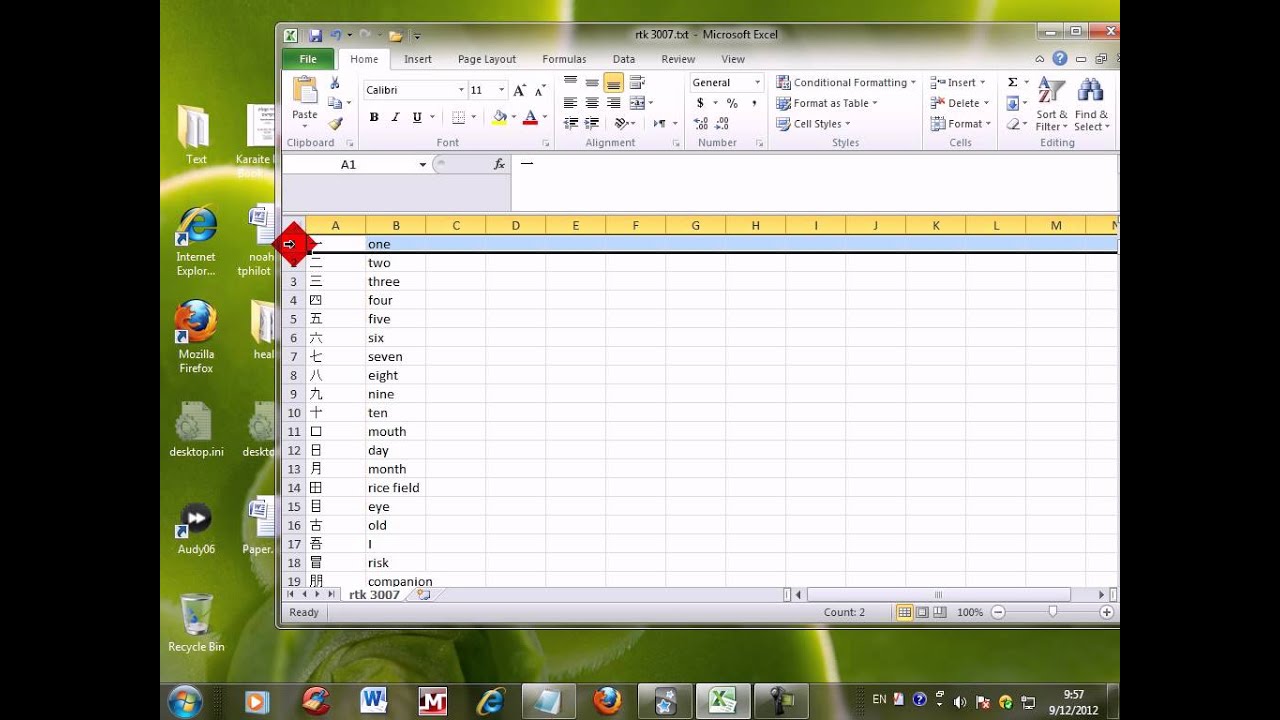
Task: Click the zoom in plus button
Action: point(1106,612)
